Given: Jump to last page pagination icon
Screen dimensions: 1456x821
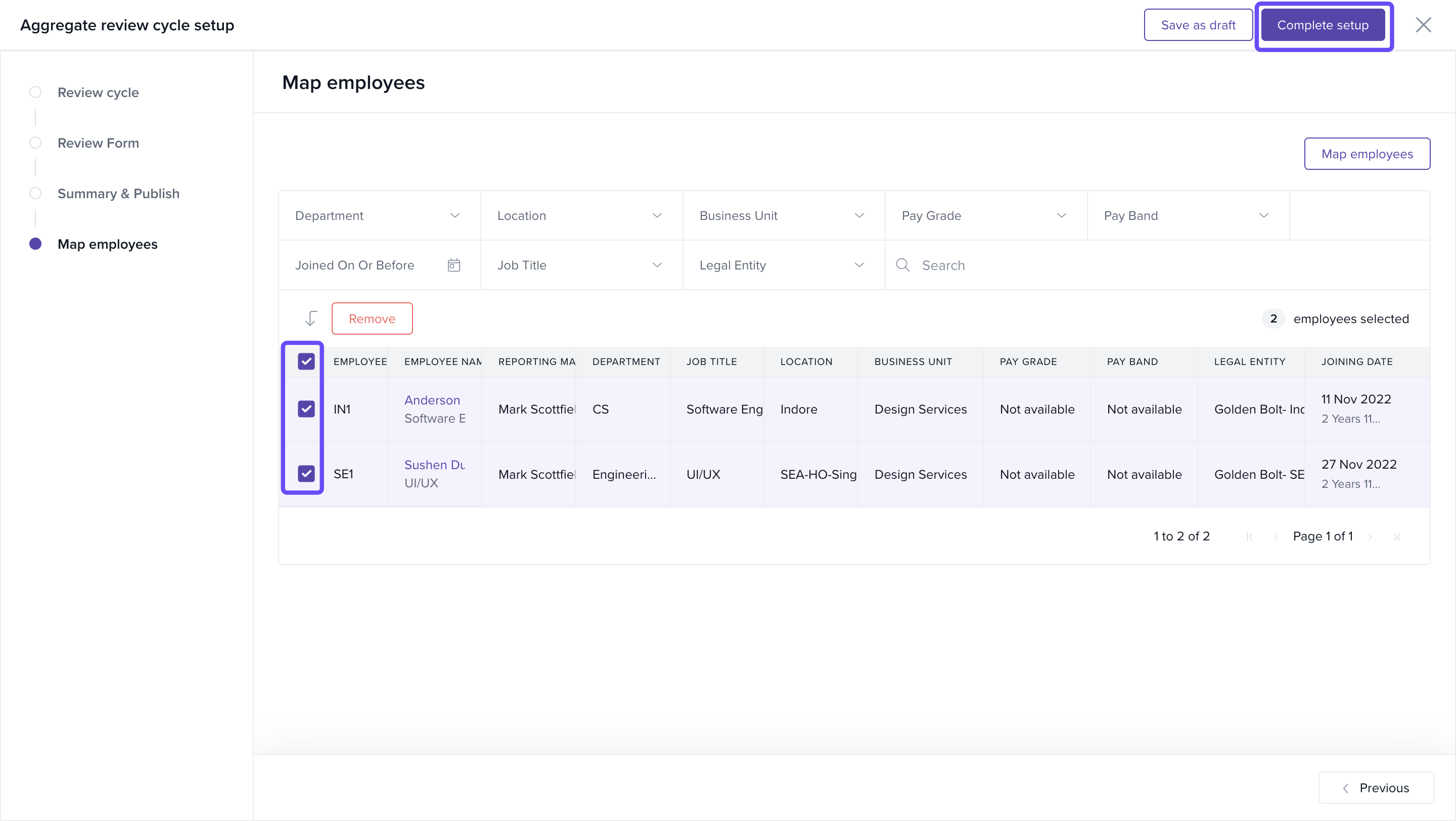Looking at the screenshot, I should [1396, 537].
